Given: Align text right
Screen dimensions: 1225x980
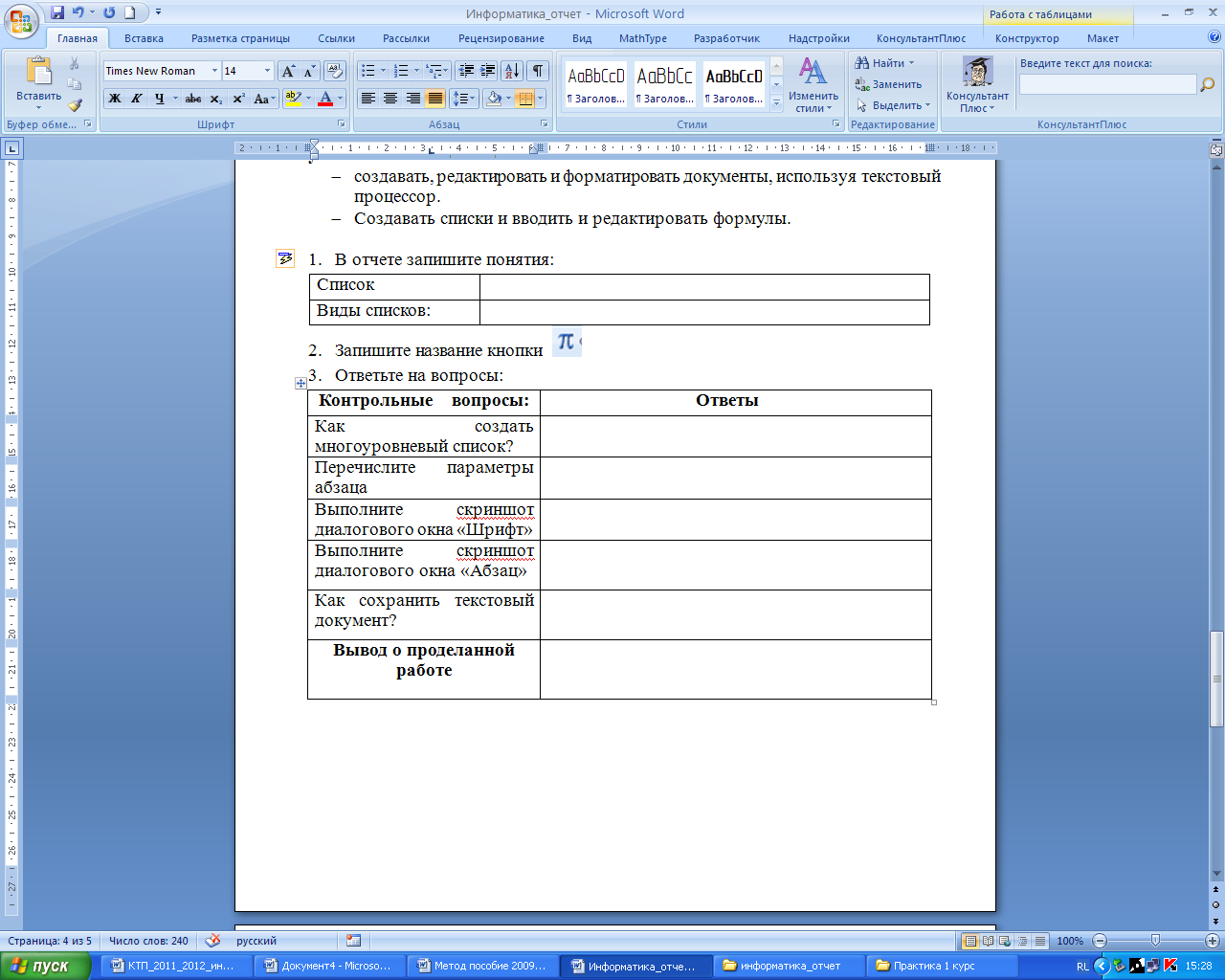Looking at the screenshot, I should (412, 99).
